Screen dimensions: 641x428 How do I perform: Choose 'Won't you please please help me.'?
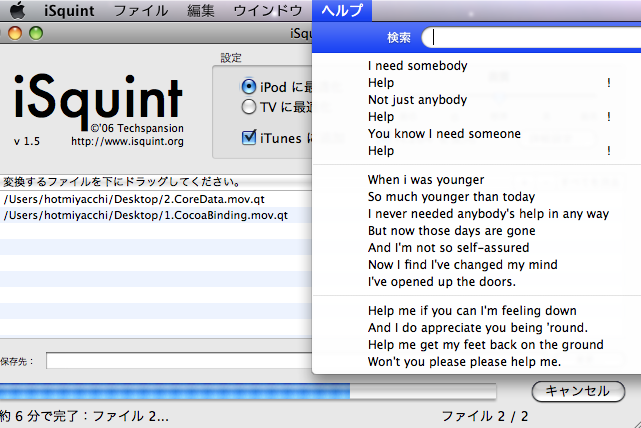coord(477,361)
